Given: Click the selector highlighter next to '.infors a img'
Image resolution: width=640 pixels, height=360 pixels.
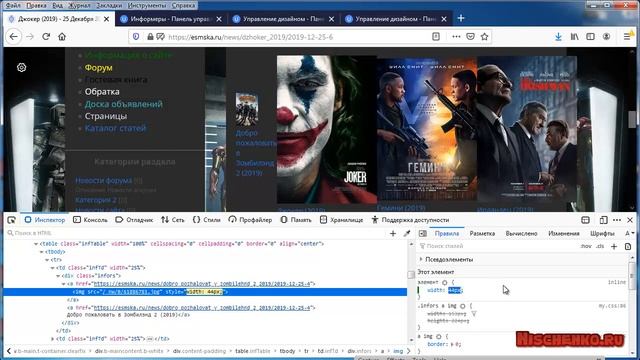Looking at the screenshot, I should coord(462,306).
